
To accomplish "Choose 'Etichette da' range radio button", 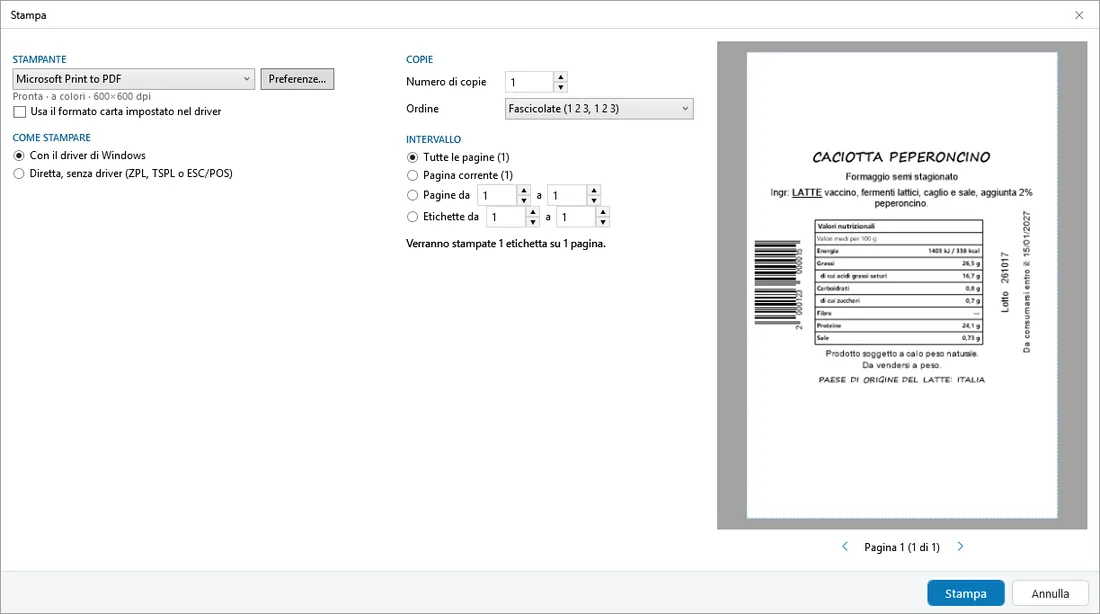I will coord(412,217).
